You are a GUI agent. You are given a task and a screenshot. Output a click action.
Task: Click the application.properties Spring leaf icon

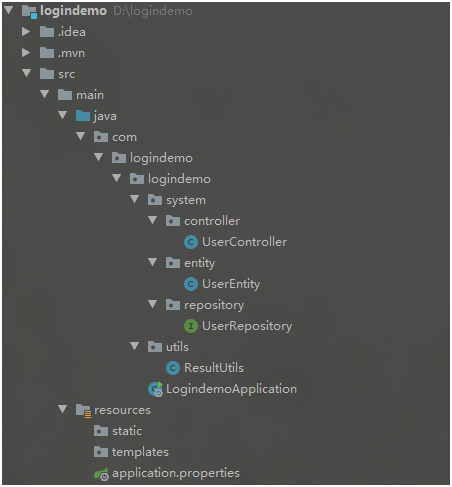click(x=101, y=474)
